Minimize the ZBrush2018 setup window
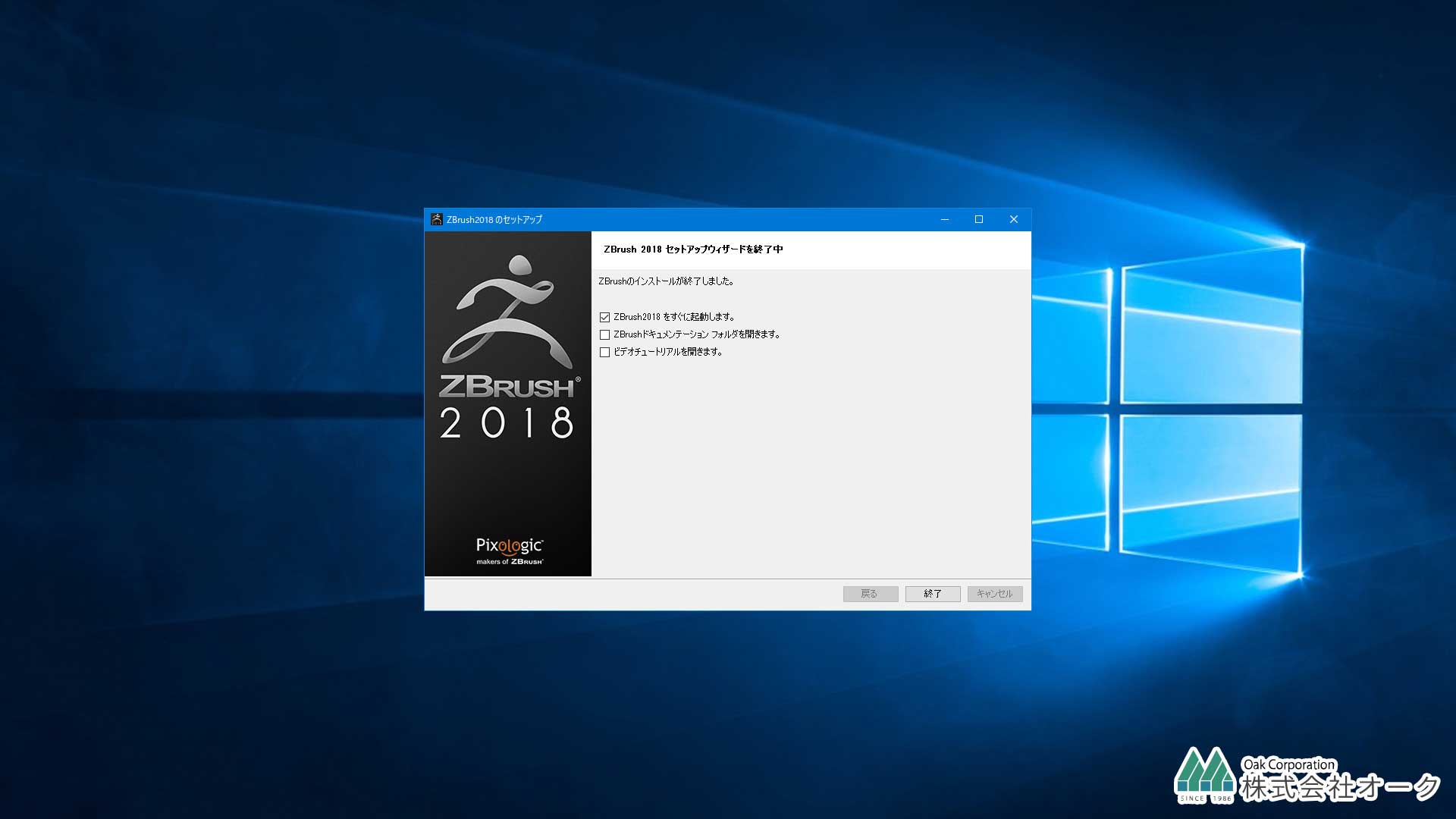1456x819 pixels. point(945,219)
